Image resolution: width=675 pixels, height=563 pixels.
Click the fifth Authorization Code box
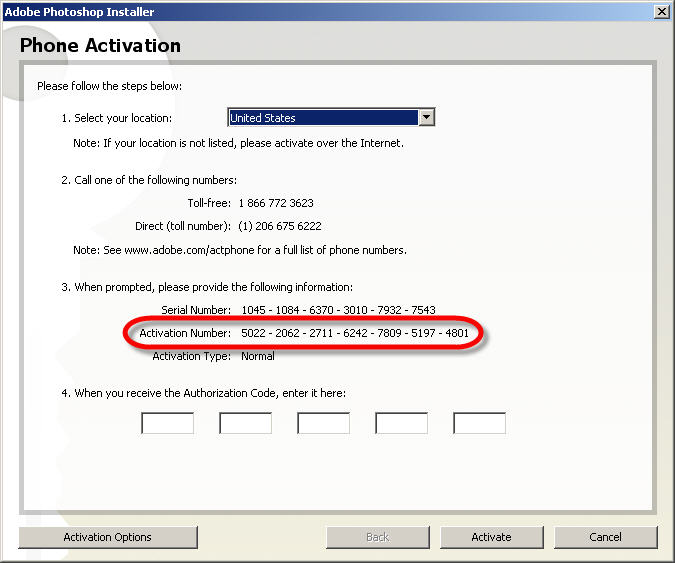point(479,423)
